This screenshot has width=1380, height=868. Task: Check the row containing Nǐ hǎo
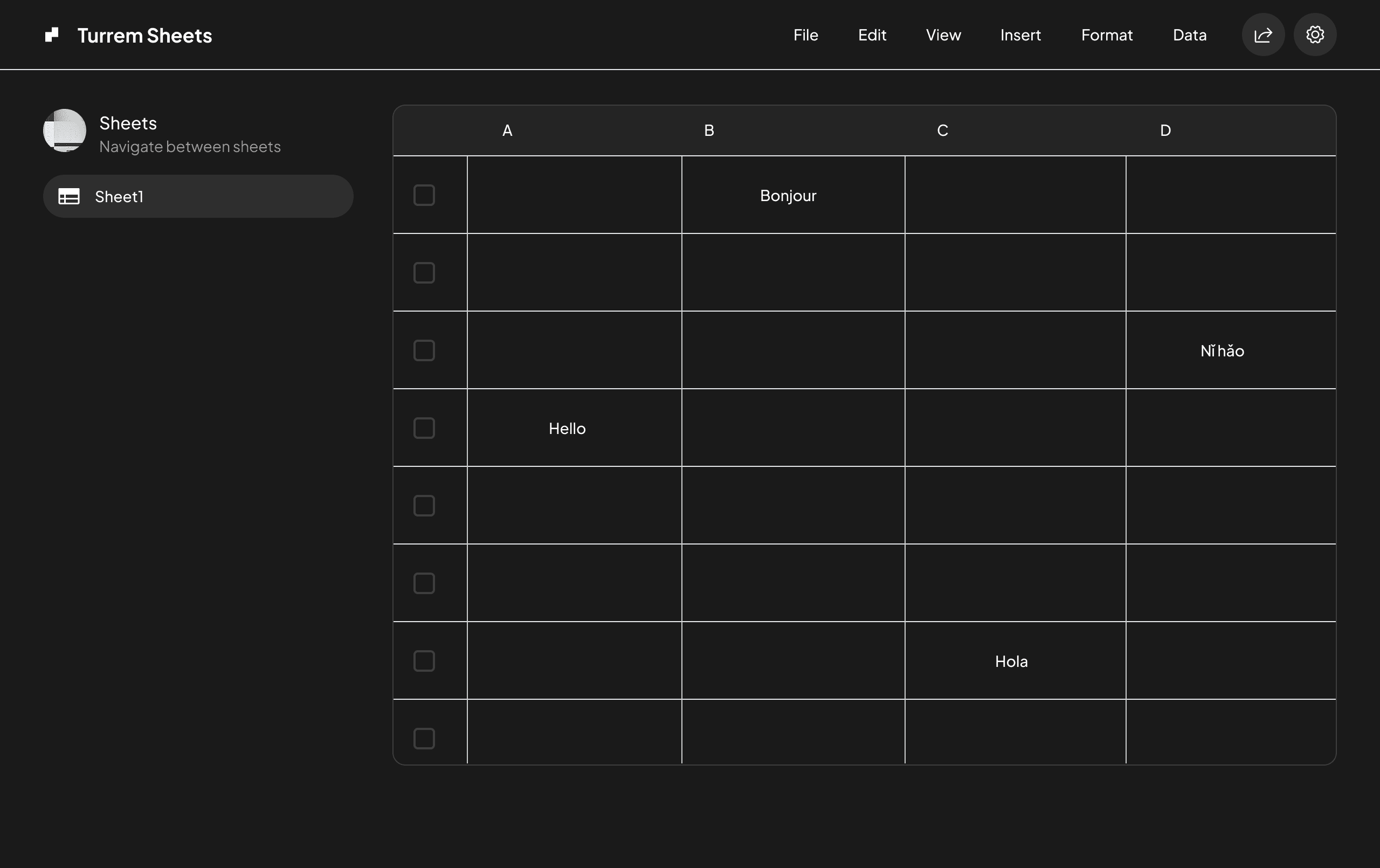click(424, 350)
